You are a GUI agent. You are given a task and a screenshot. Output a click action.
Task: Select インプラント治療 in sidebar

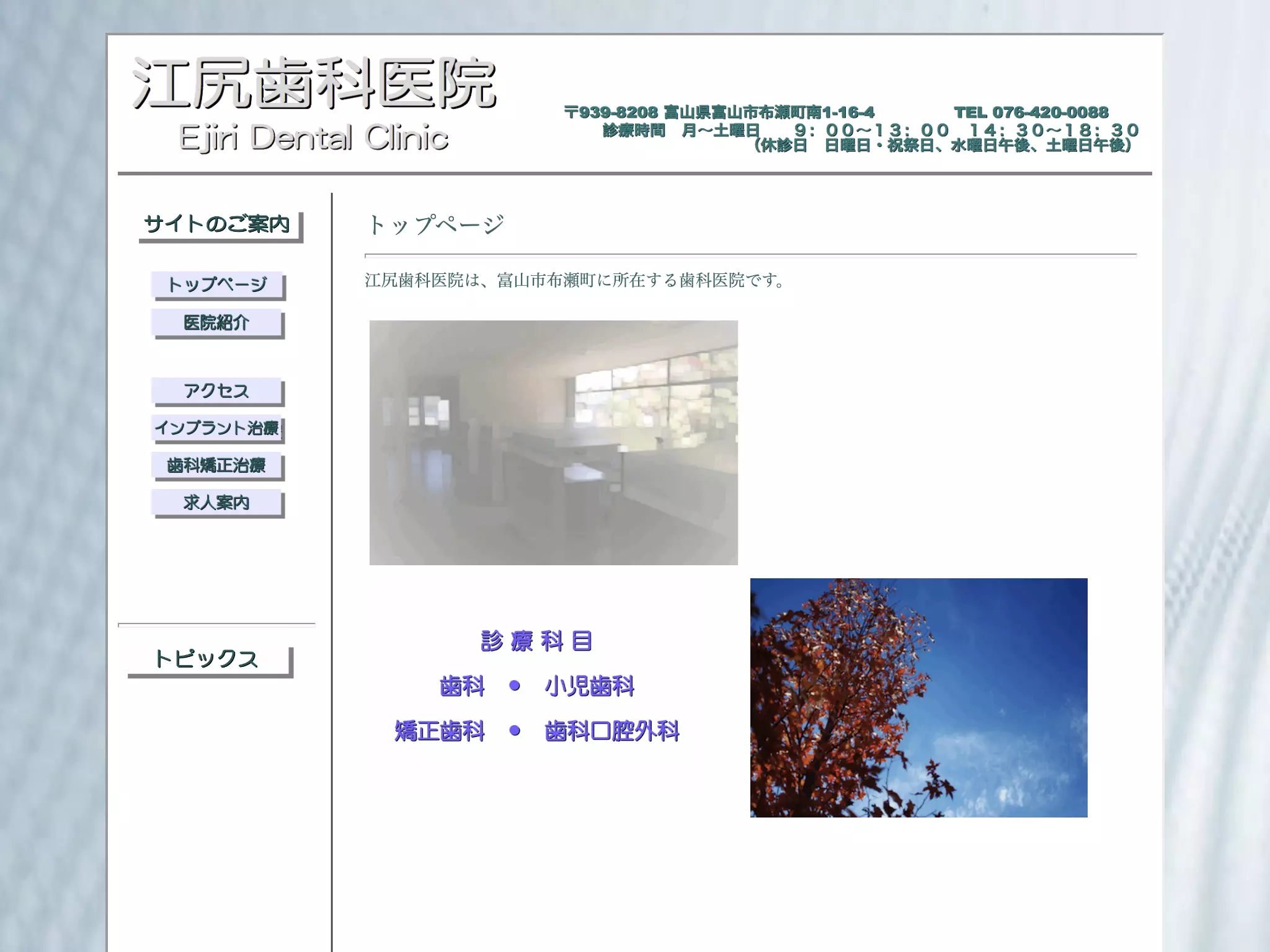[218, 429]
